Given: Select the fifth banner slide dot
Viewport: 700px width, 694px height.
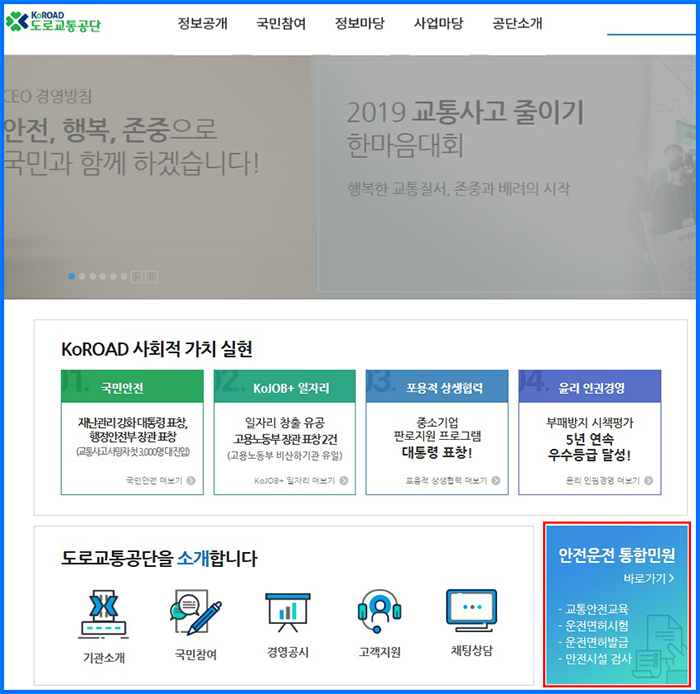Looking at the screenshot, I should tap(113, 276).
